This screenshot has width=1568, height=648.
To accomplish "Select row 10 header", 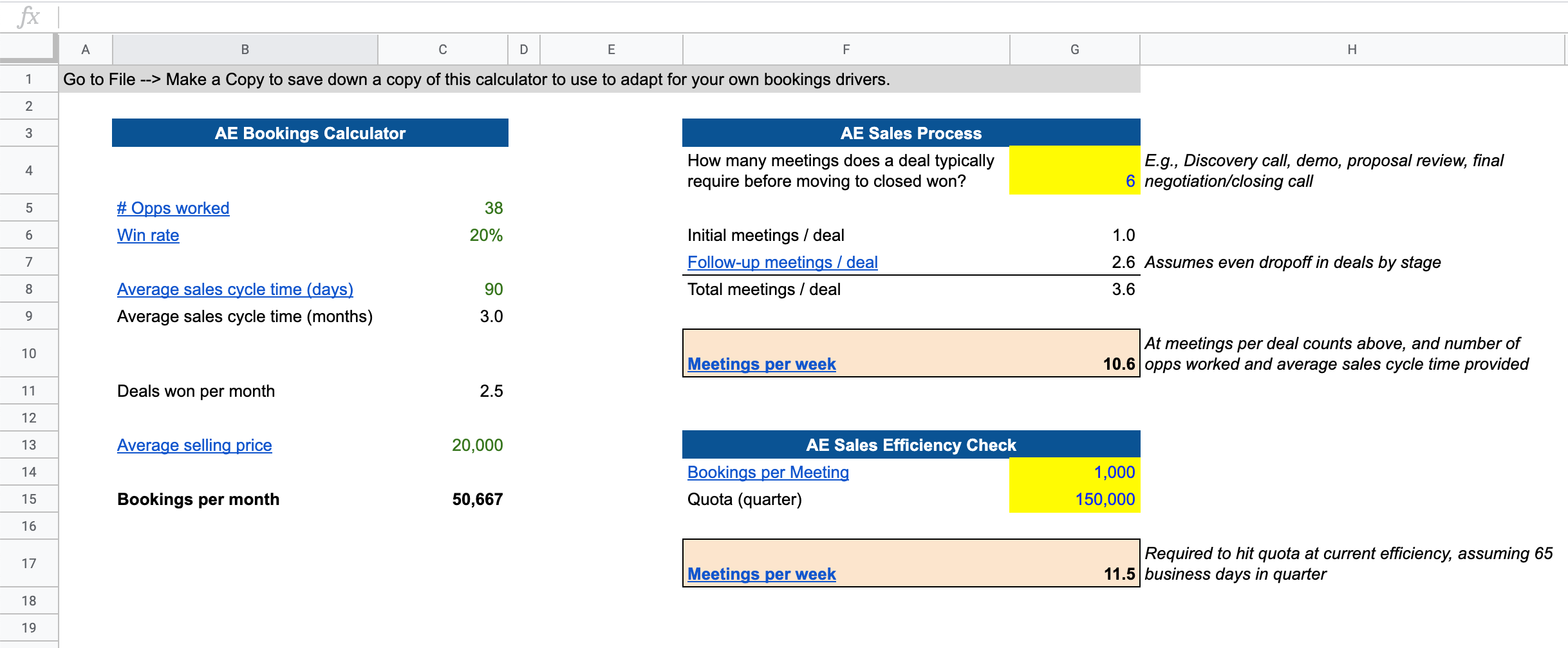I will coord(29,354).
